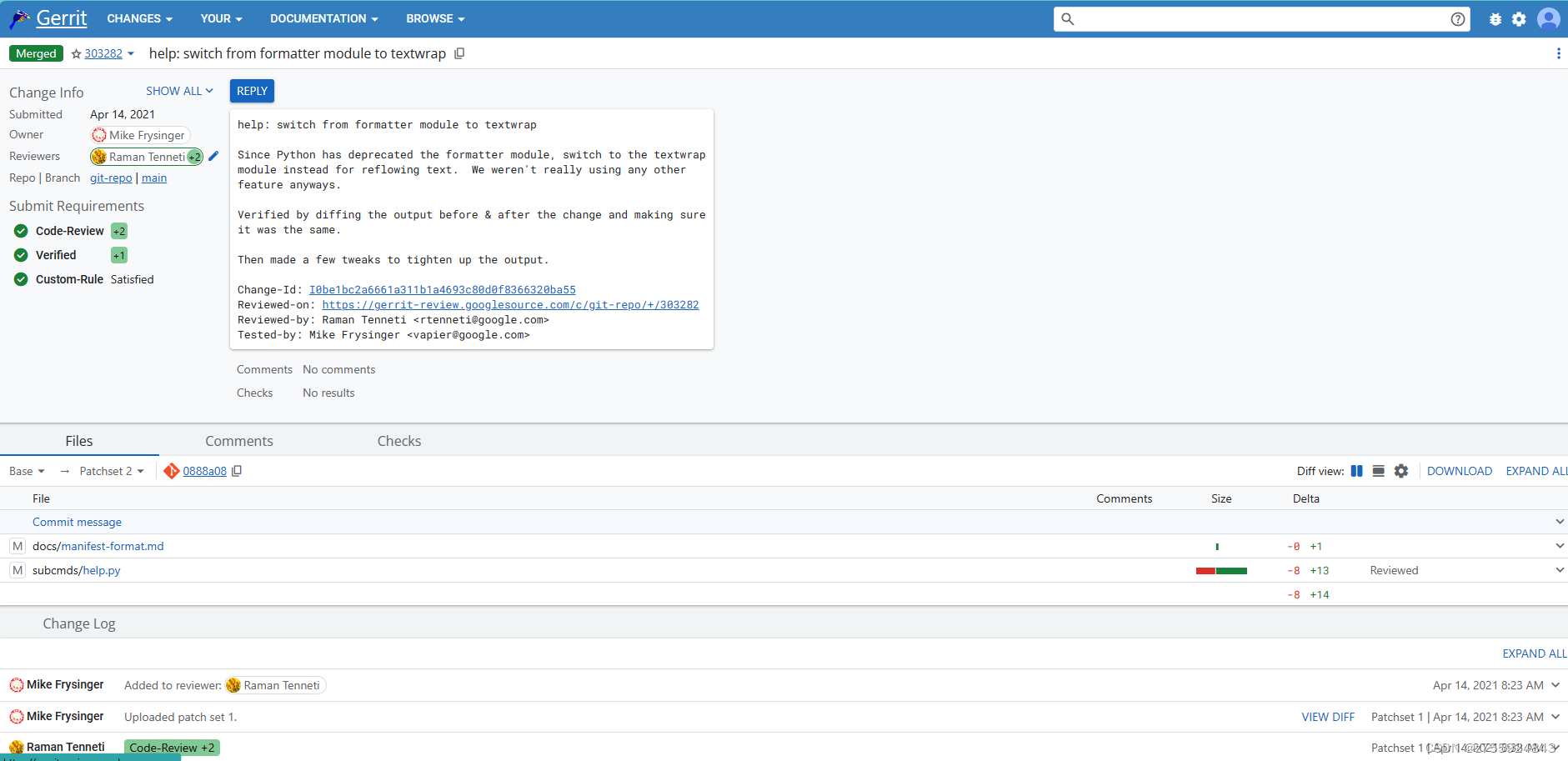Click EXPAND ALL in file list
The image size is (1568, 761).
coord(1536,471)
